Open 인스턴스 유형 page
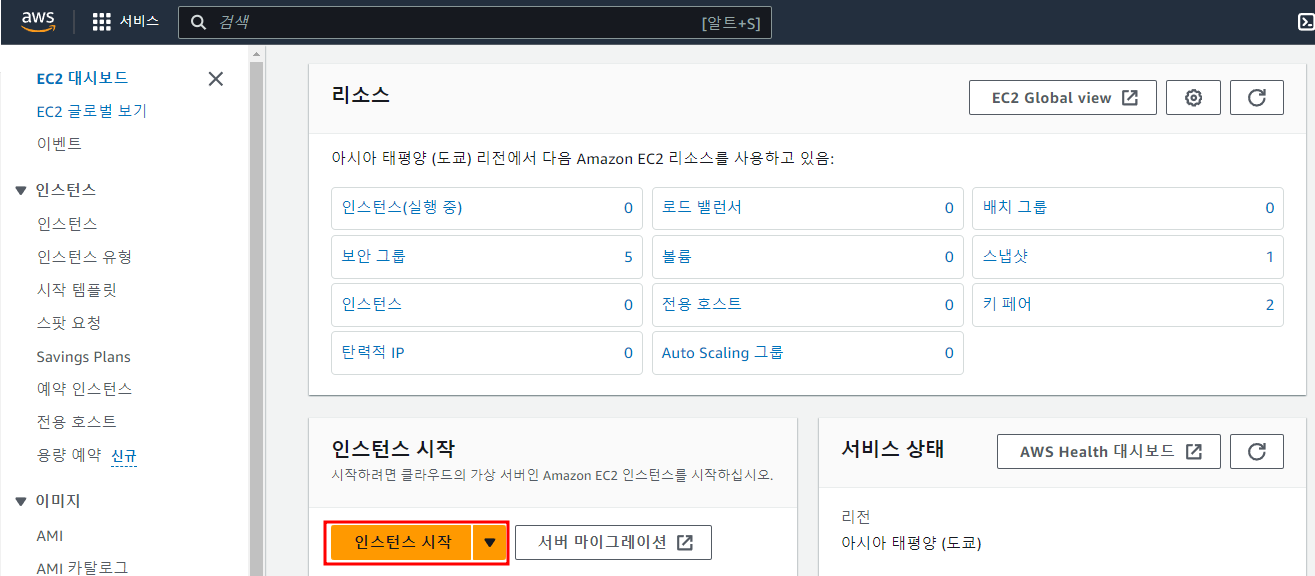 [x=84, y=257]
